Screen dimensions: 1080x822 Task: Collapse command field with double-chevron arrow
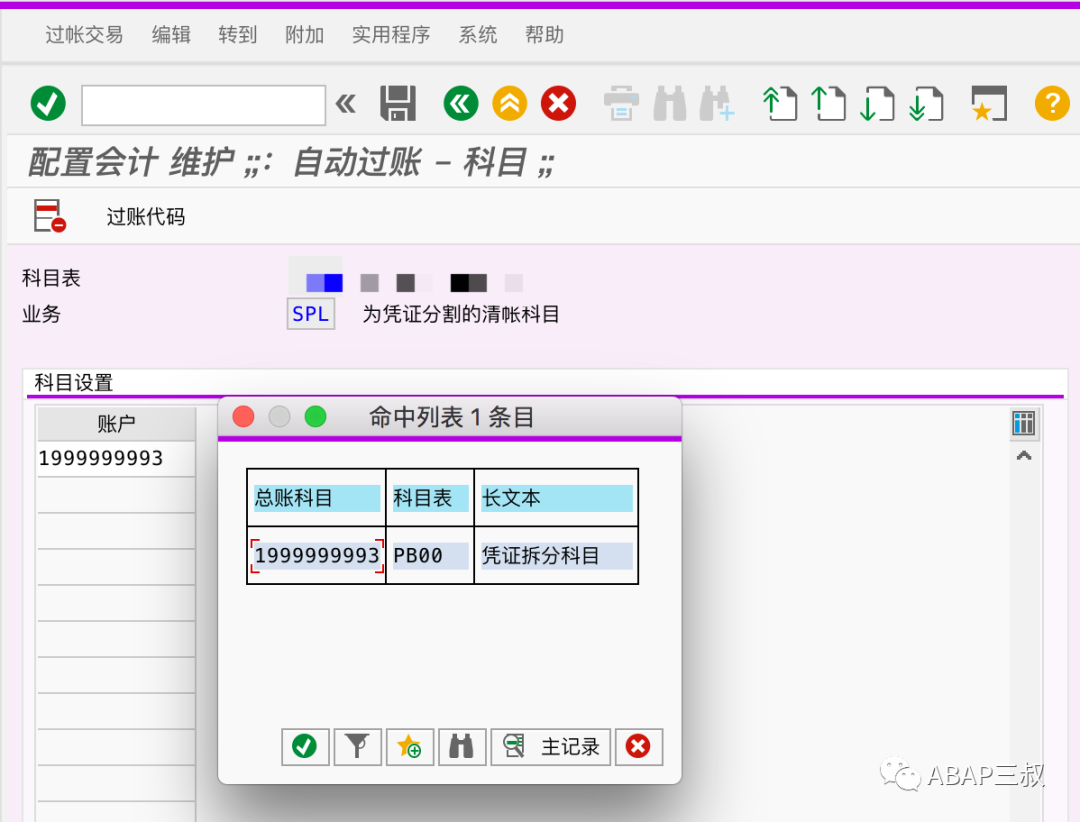(x=346, y=104)
